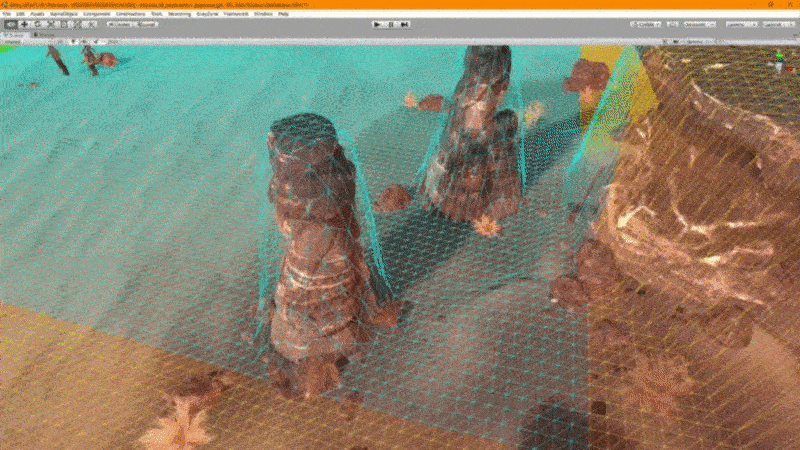Select the Rect transform tool
The image size is (800, 450).
point(64,24)
